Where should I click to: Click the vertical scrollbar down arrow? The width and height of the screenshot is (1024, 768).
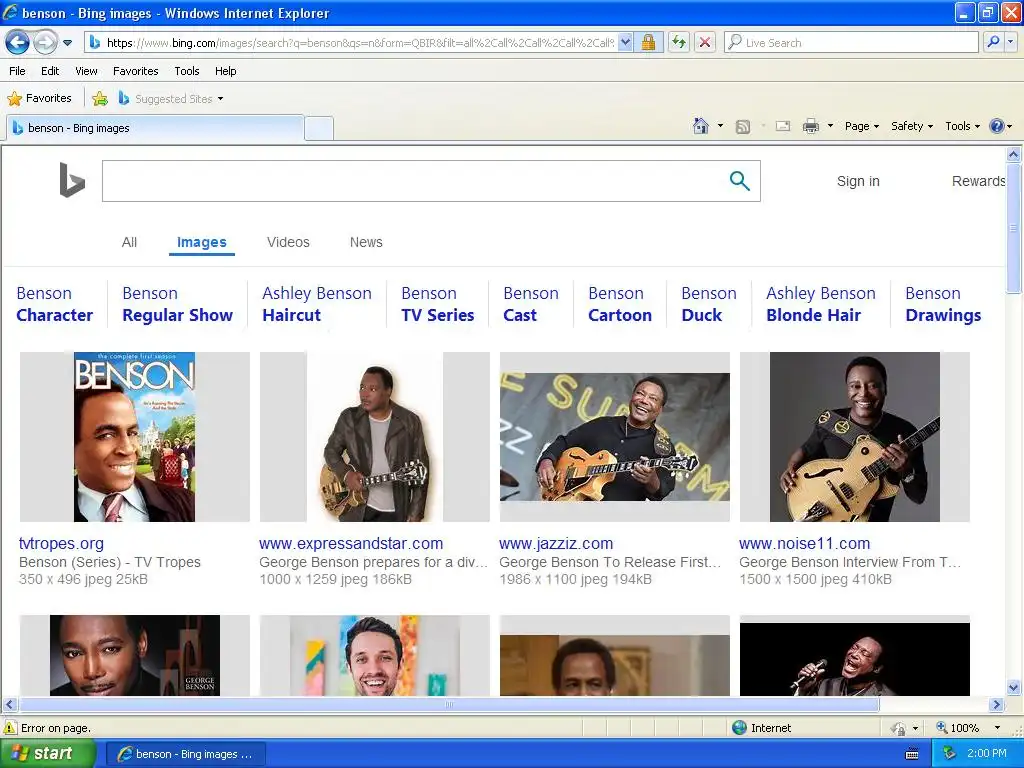pyautogui.click(x=1014, y=687)
